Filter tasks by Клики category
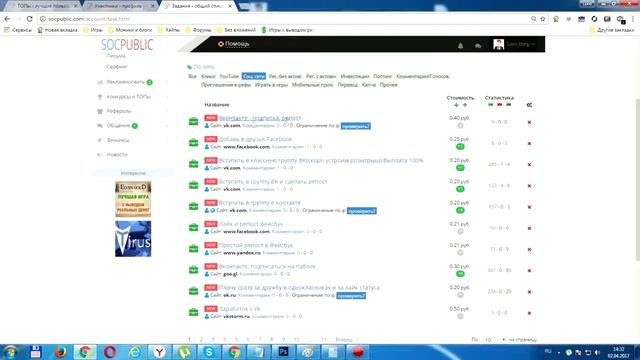This screenshot has height=360, width=640. (208, 76)
